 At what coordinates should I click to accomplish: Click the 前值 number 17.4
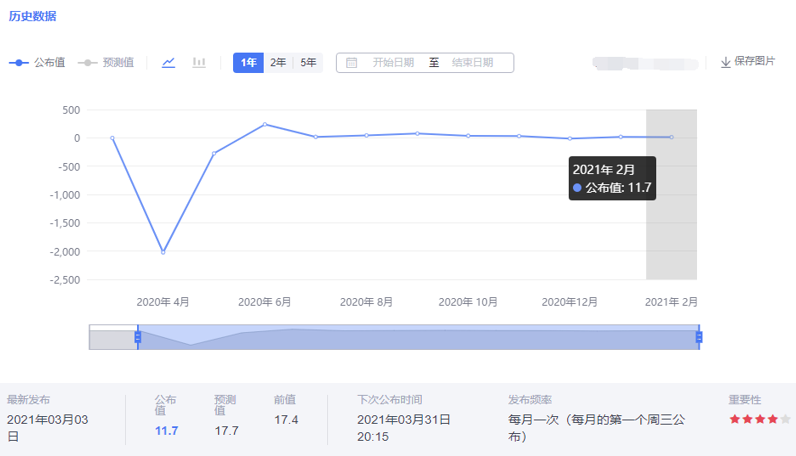286,420
